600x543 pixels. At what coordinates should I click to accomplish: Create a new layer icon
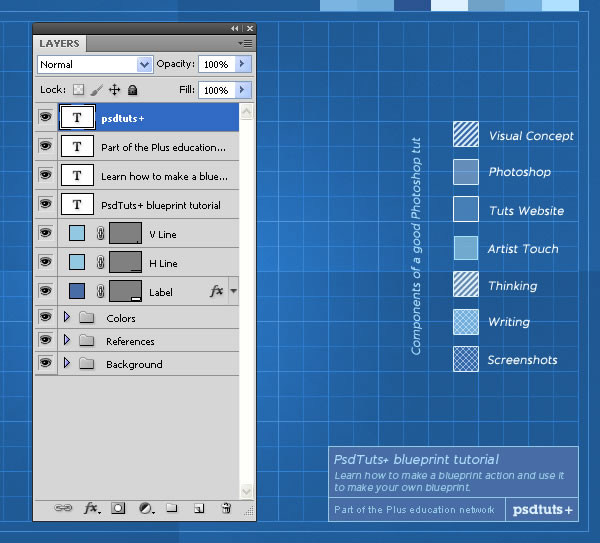coord(199,508)
